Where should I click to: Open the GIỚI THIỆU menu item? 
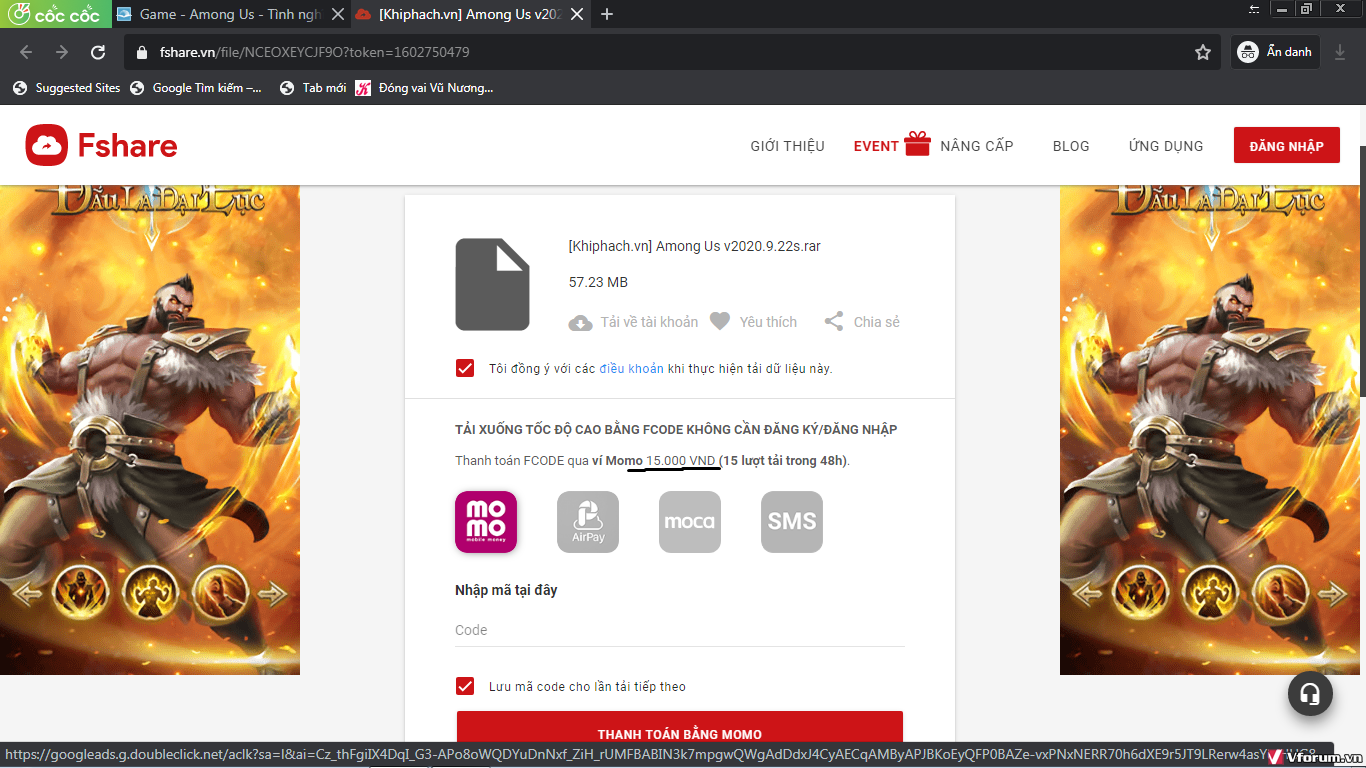point(787,146)
